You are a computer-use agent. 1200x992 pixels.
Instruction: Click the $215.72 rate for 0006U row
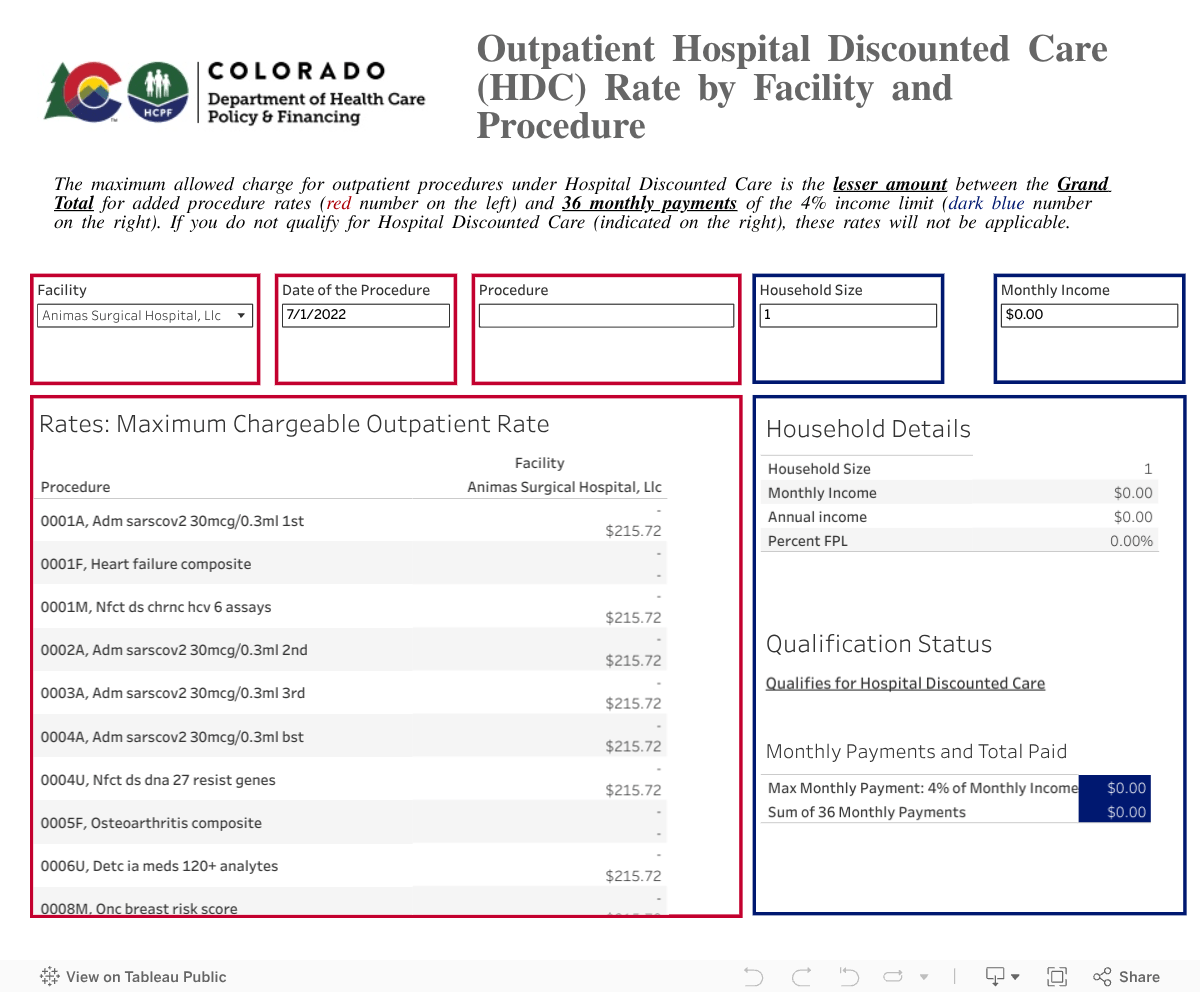tap(633, 875)
